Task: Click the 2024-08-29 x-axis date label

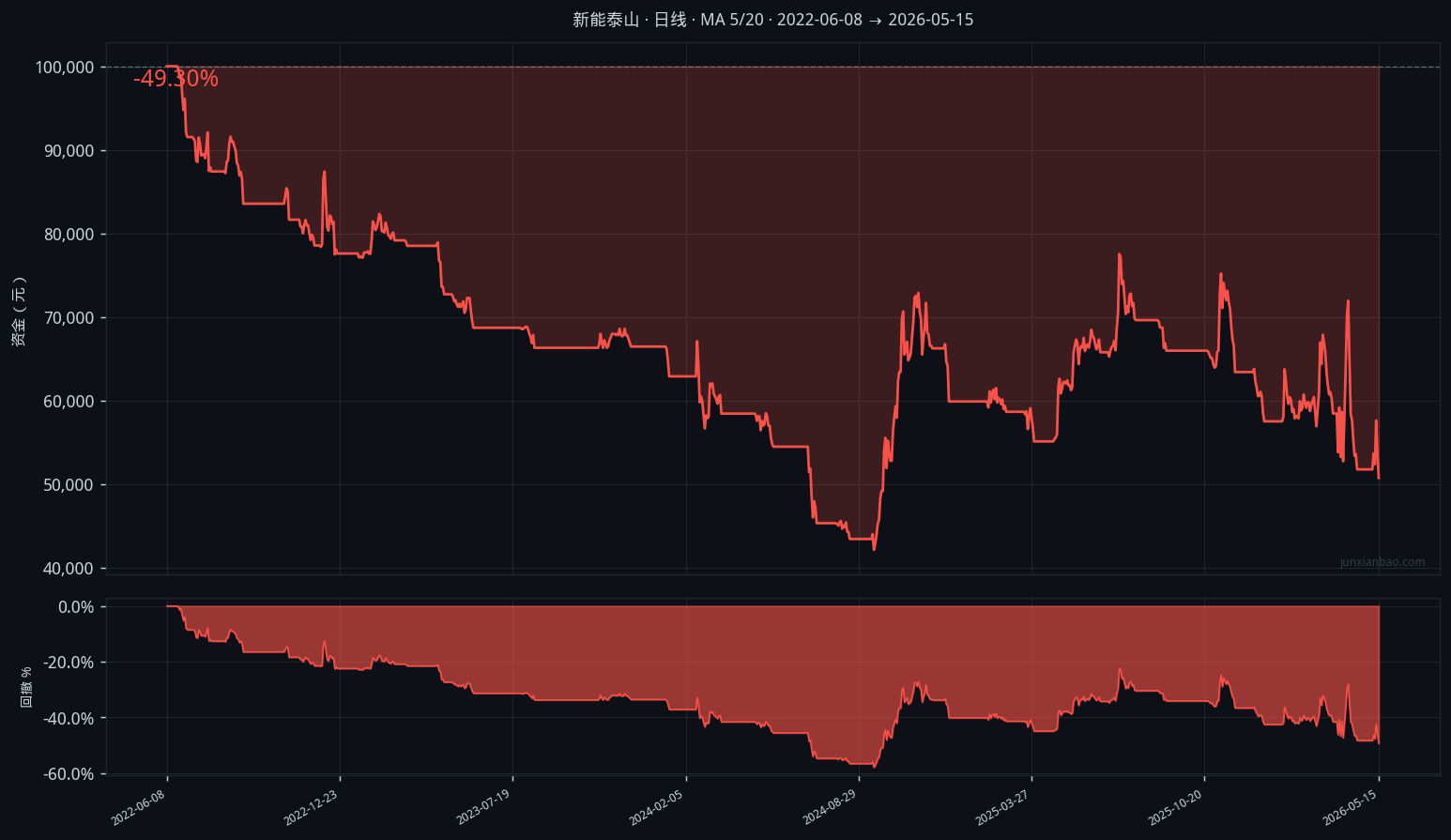Action: (x=831, y=807)
